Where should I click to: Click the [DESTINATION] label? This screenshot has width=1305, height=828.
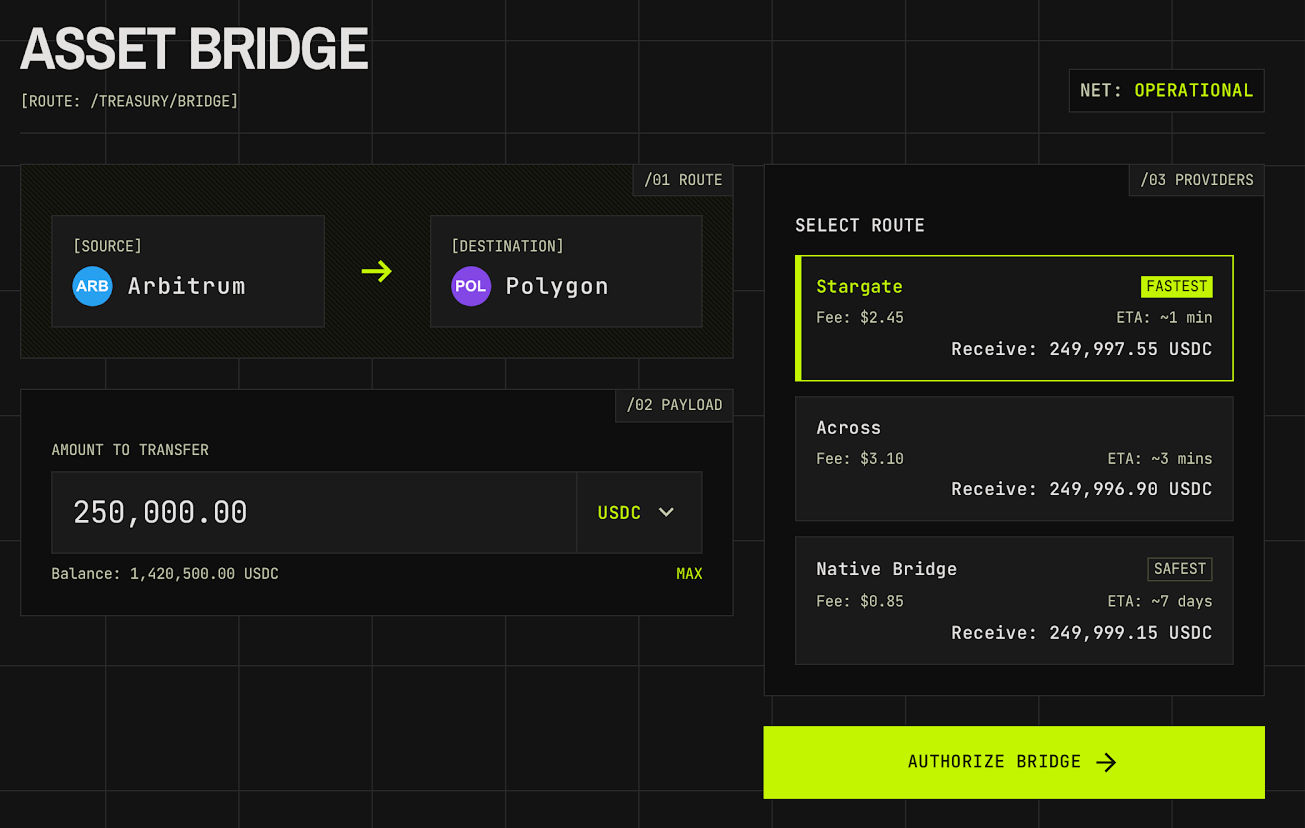click(507, 246)
